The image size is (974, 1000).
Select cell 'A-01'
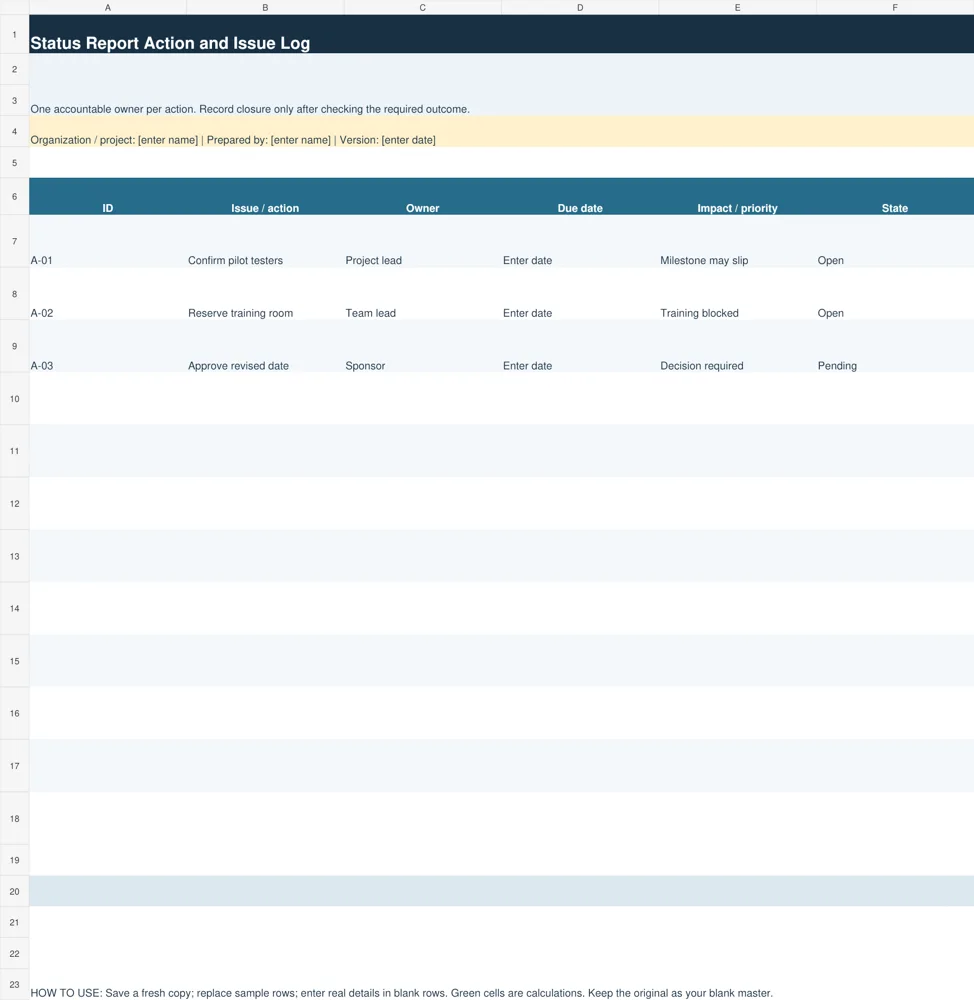tap(108, 241)
